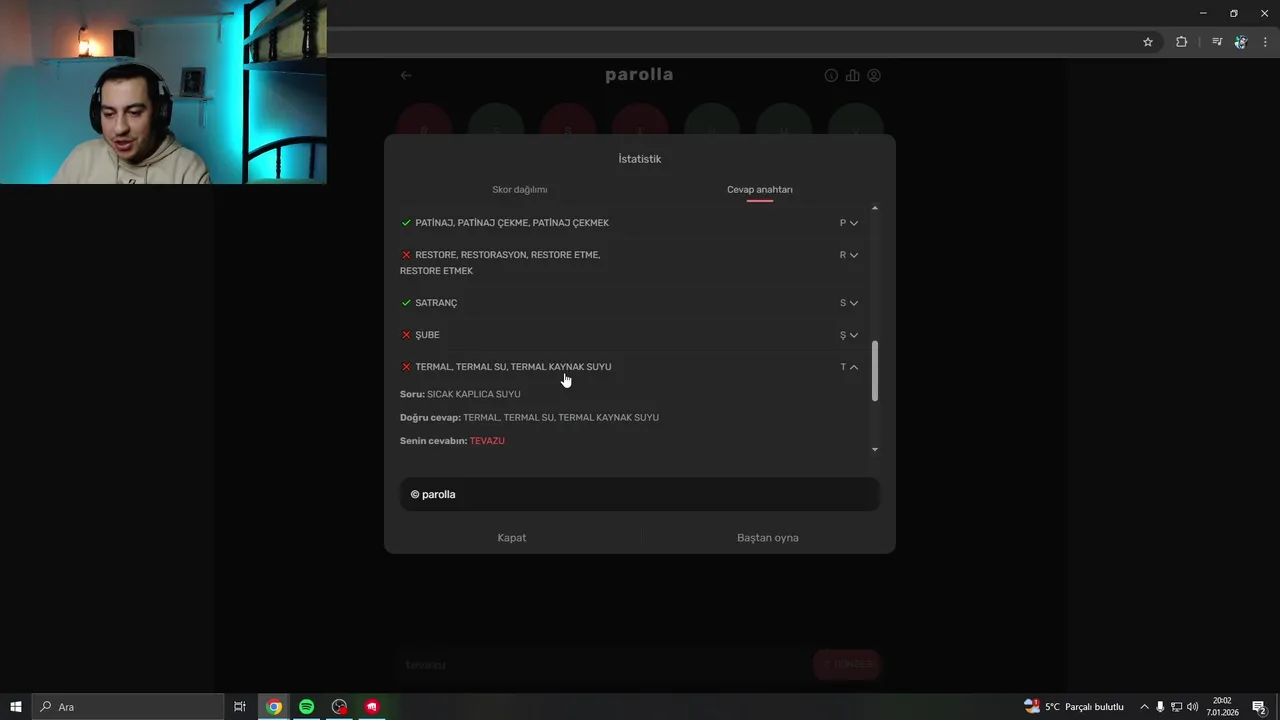Open Chrome's three-dot menu
1280x720 pixels.
coord(1265,42)
